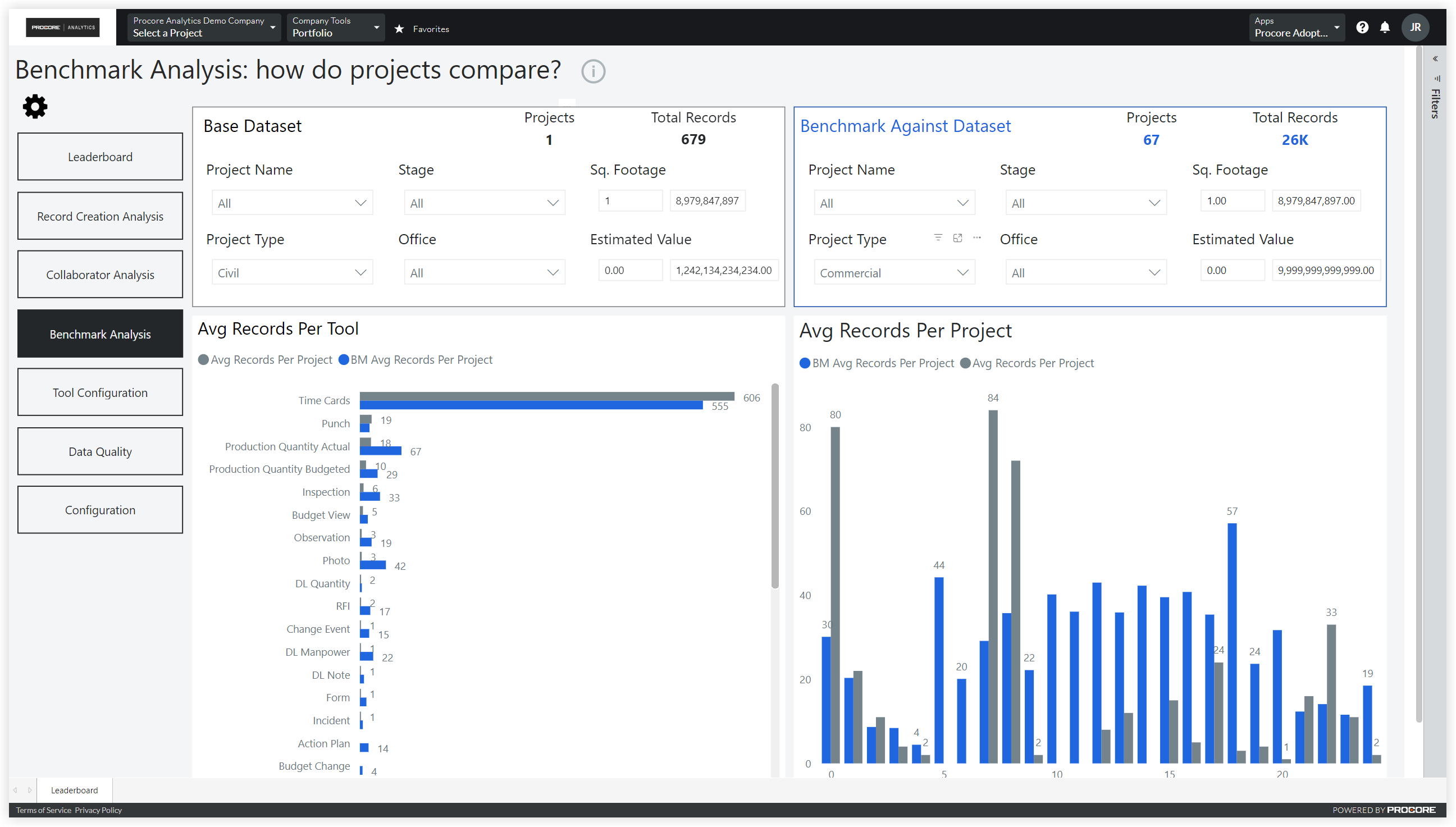The width and height of the screenshot is (1456, 827).
Task: Click the blue Time Cards bar labeled 555
Action: (531, 405)
